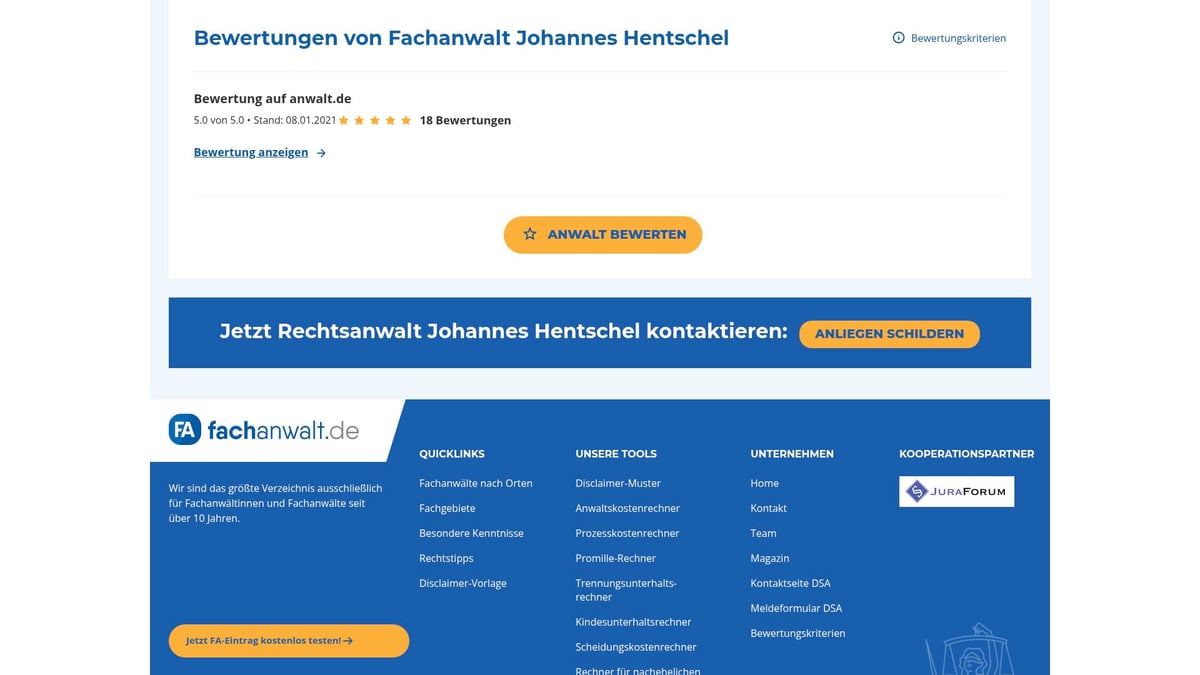The height and width of the screenshot is (675, 1200).
Task: Click the first star of the rating
Action: click(x=344, y=120)
